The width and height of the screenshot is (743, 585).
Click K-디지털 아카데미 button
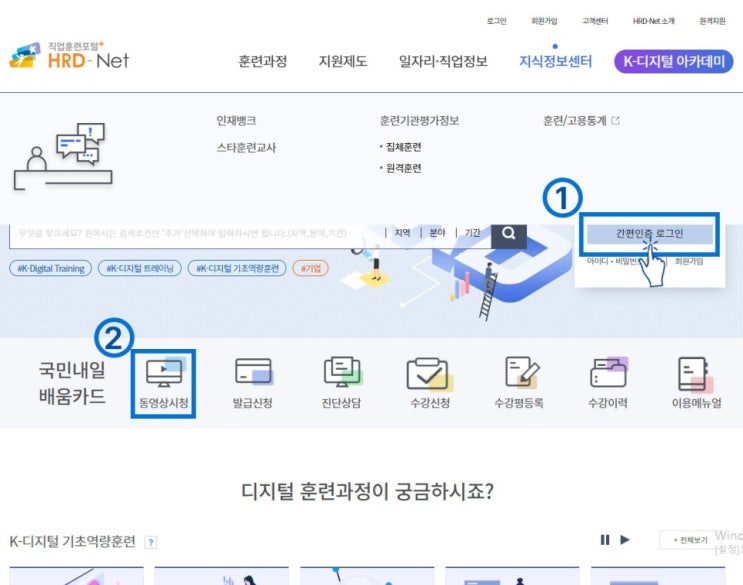(x=673, y=62)
